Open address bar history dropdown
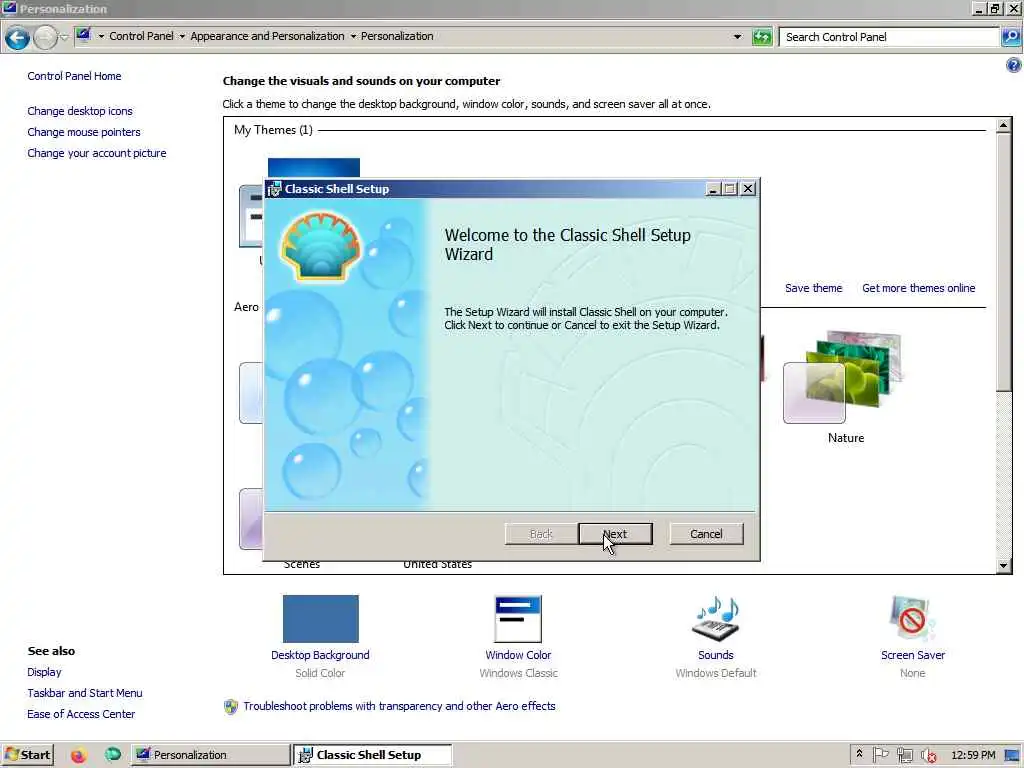The image size is (1024, 768). coord(737,37)
